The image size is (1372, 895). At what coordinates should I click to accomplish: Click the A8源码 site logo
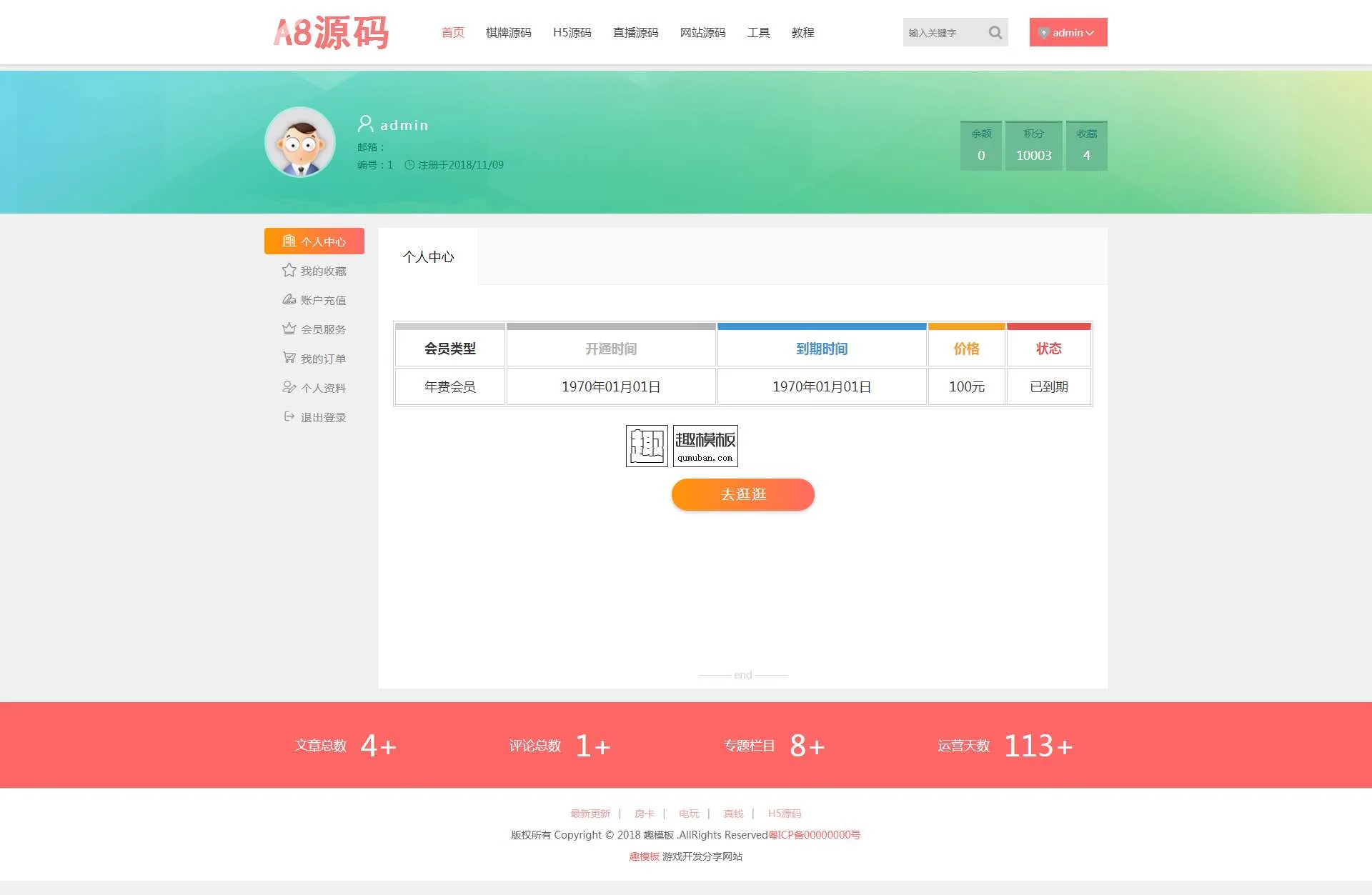tap(331, 33)
